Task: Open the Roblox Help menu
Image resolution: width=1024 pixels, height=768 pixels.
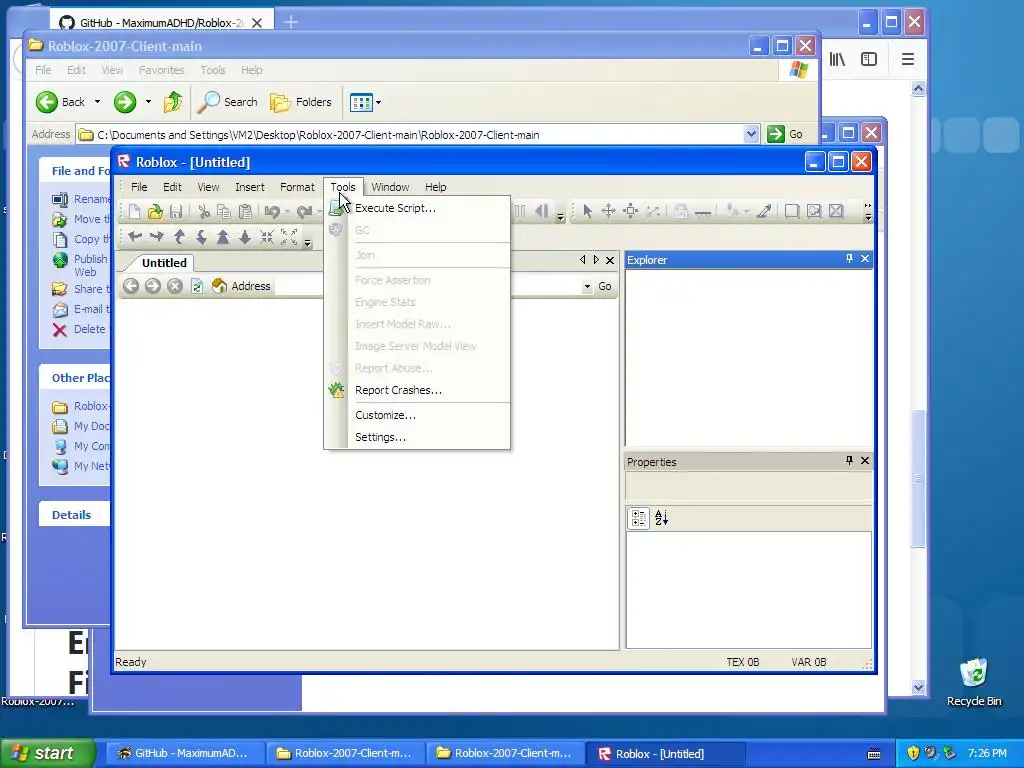Action: [436, 187]
